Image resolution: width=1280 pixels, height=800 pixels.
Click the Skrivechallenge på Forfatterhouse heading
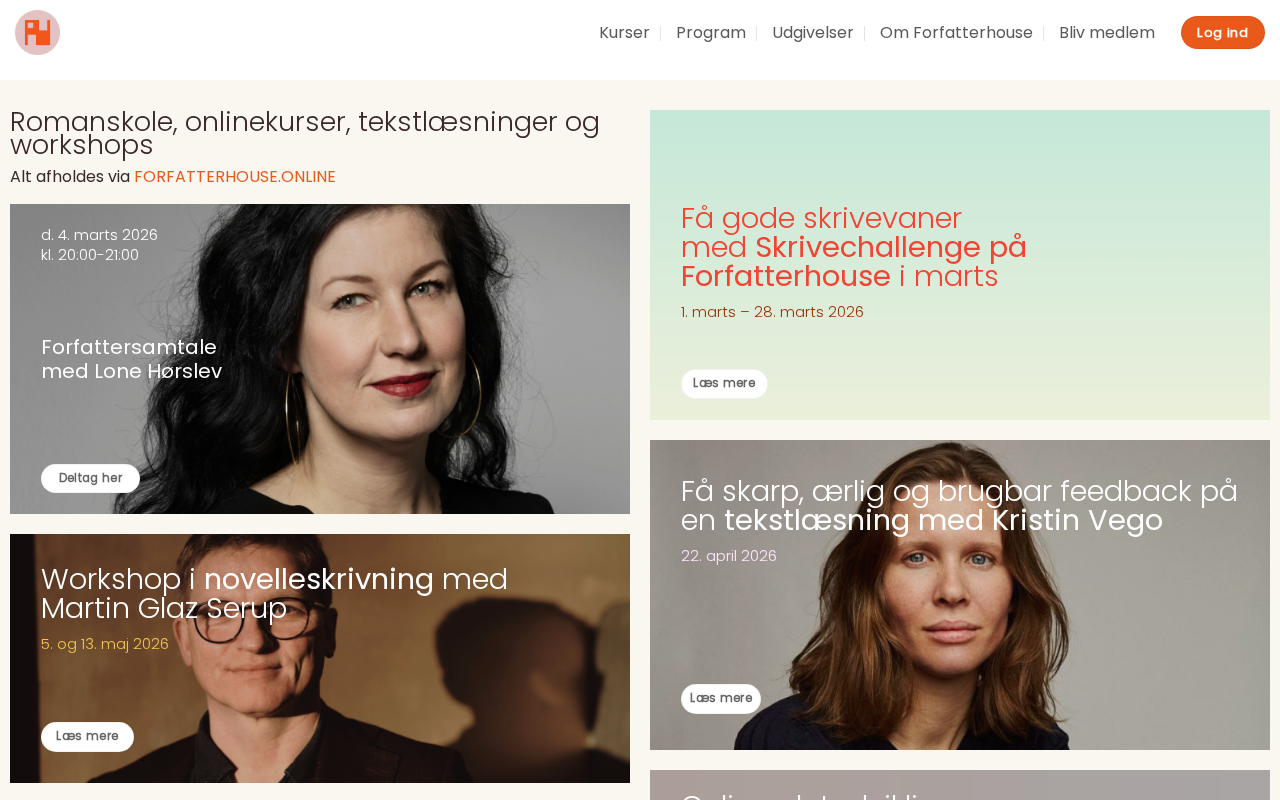(x=854, y=247)
